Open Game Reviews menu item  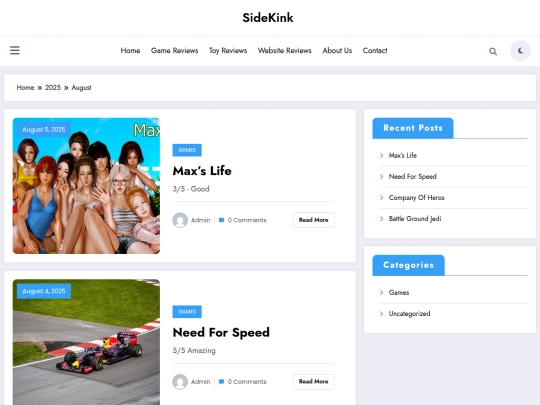tap(174, 51)
